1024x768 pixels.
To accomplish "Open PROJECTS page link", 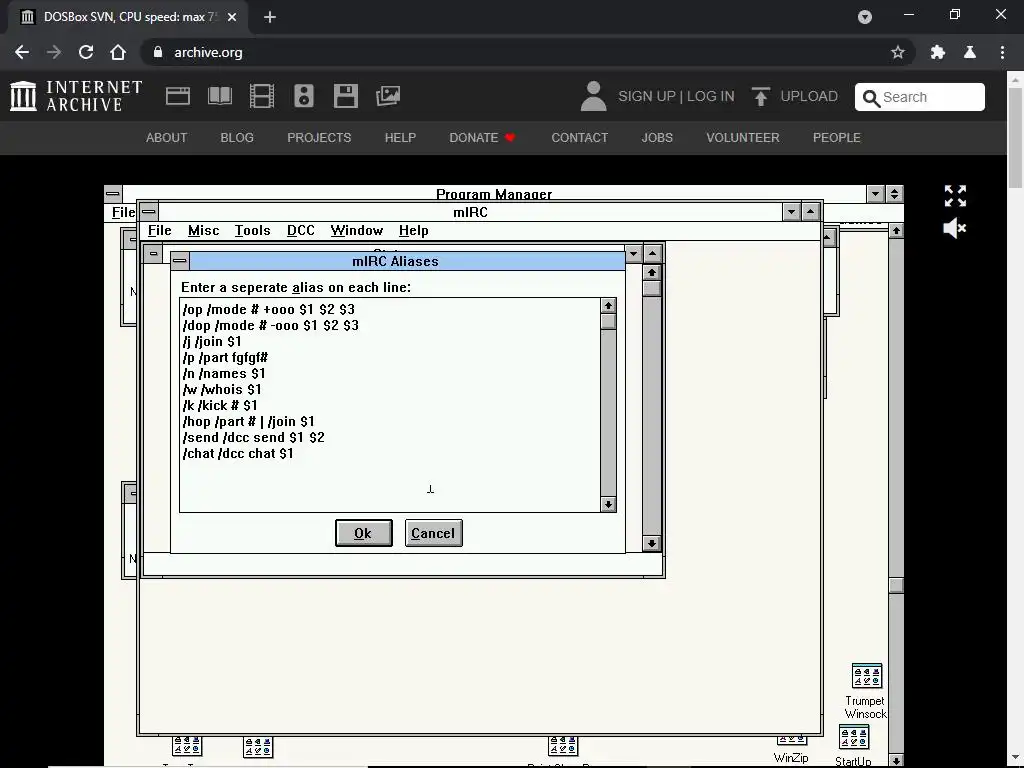I will (319, 138).
